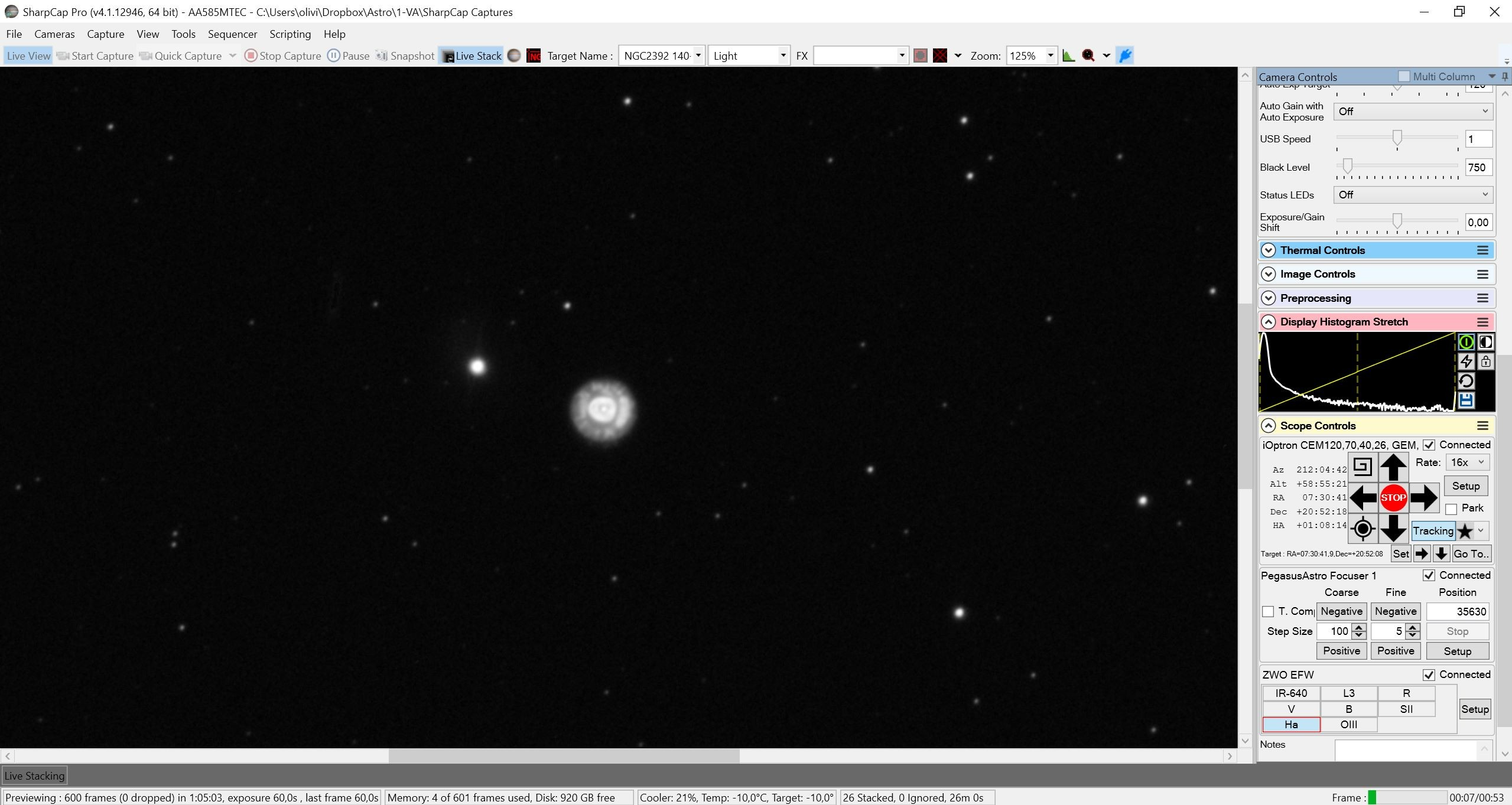Save the histogram stretch with the disk icon
This screenshot has width=1512, height=805.
click(1466, 400)
